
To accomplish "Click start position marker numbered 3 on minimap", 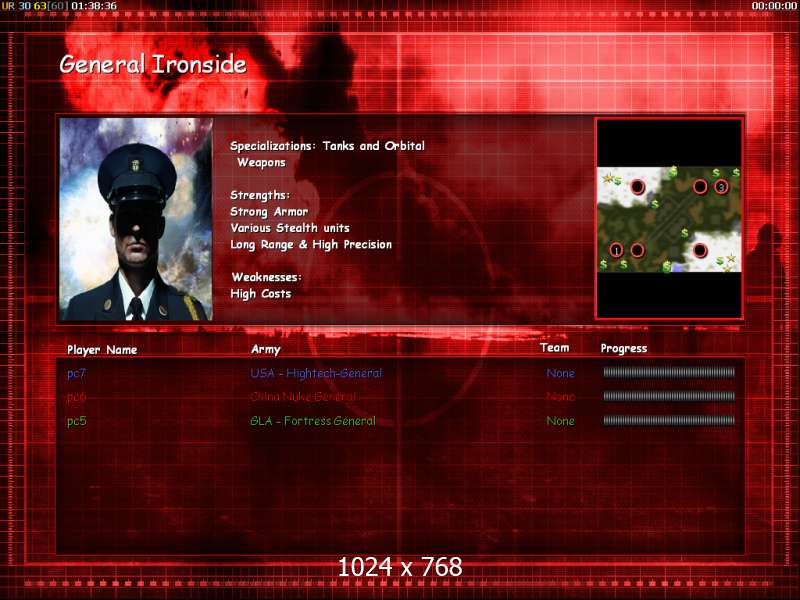I will [721, 187].
